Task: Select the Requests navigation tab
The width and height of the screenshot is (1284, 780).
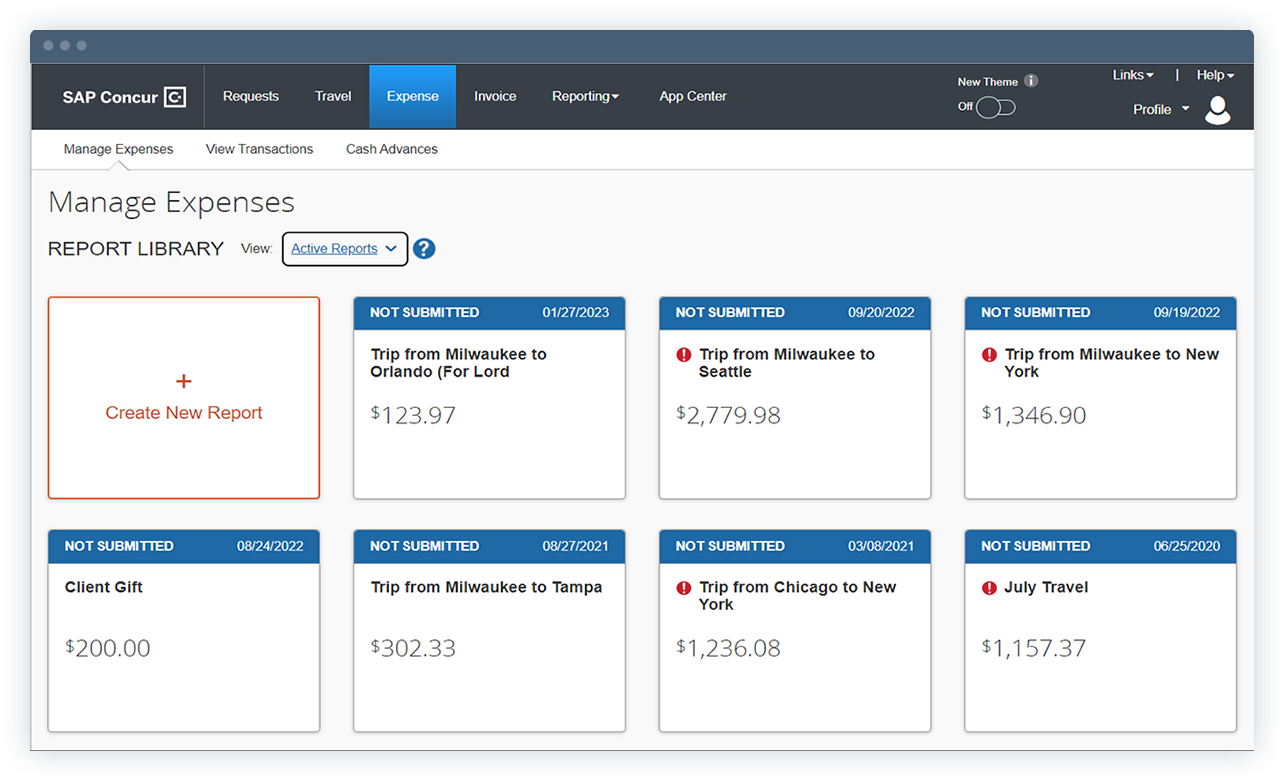Action: coord(250,96)
